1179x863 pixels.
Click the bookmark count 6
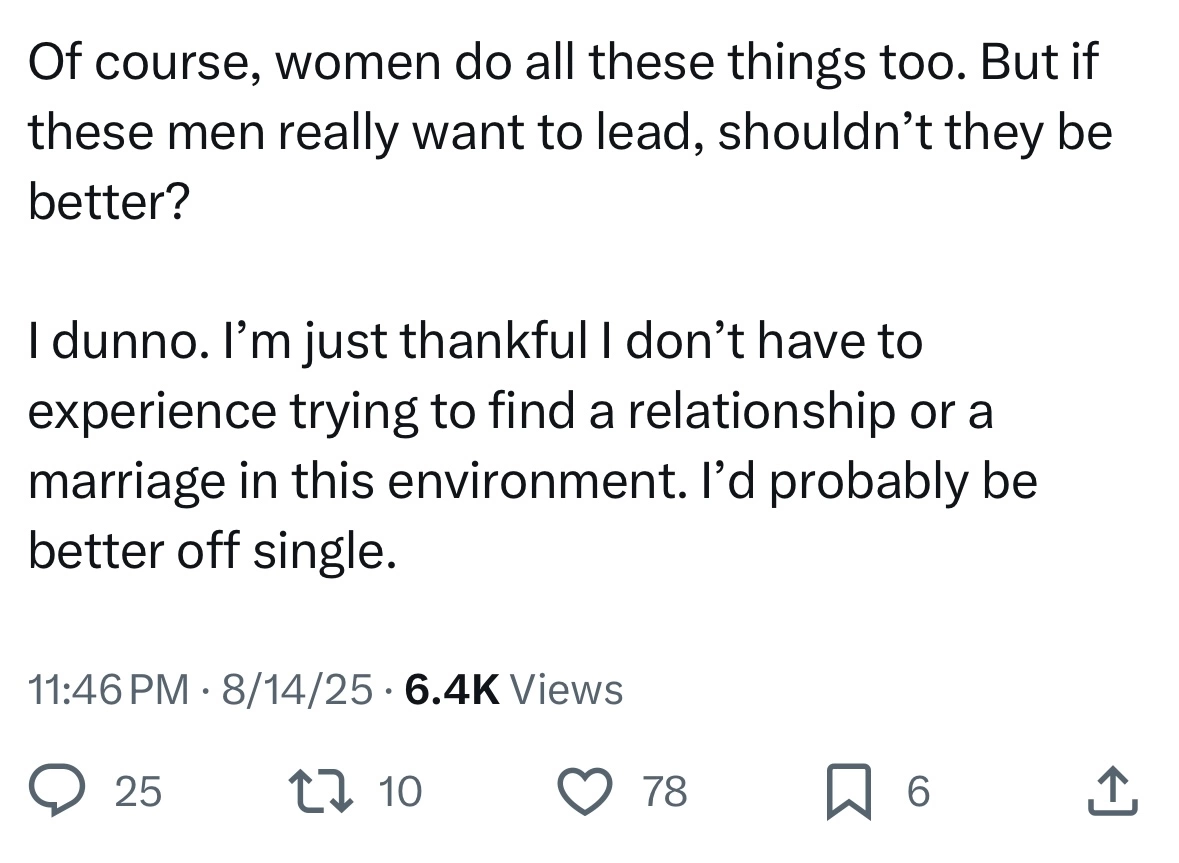pos(919,792)
